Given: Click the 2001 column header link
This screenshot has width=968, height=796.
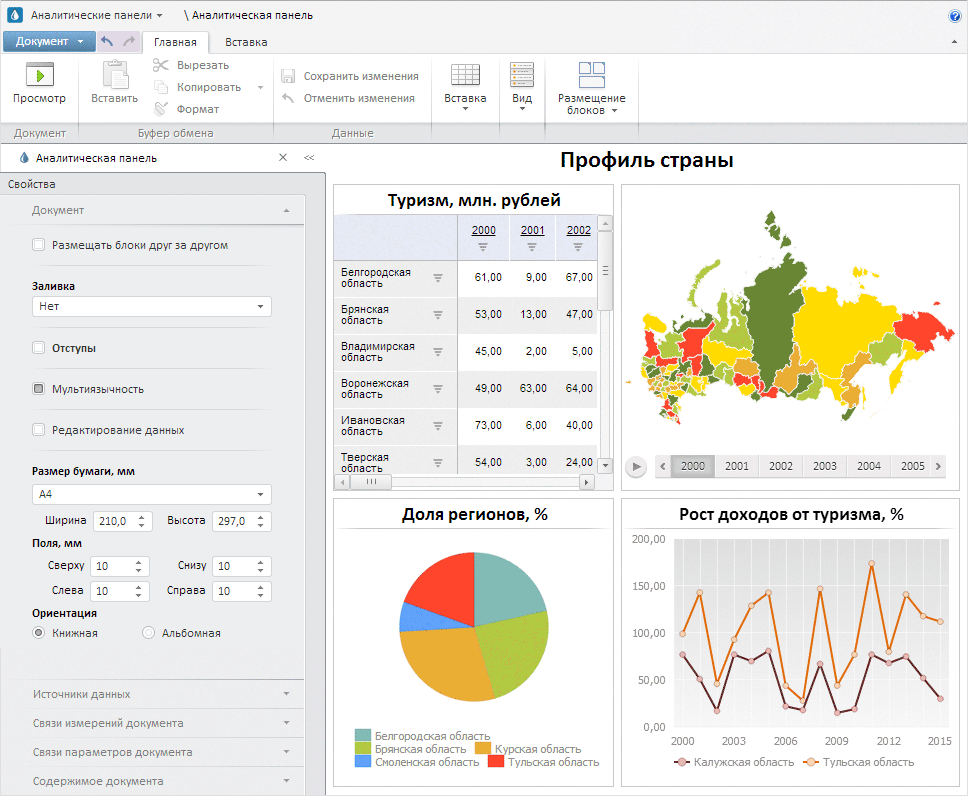Looking at the screenshot, I should pos(532,230).
